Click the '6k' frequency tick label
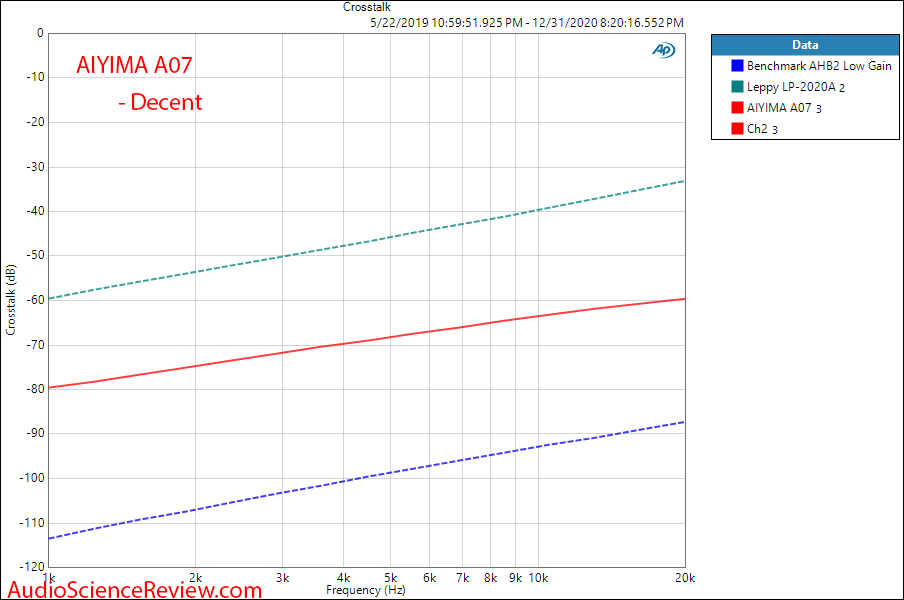 pos(430,578)
